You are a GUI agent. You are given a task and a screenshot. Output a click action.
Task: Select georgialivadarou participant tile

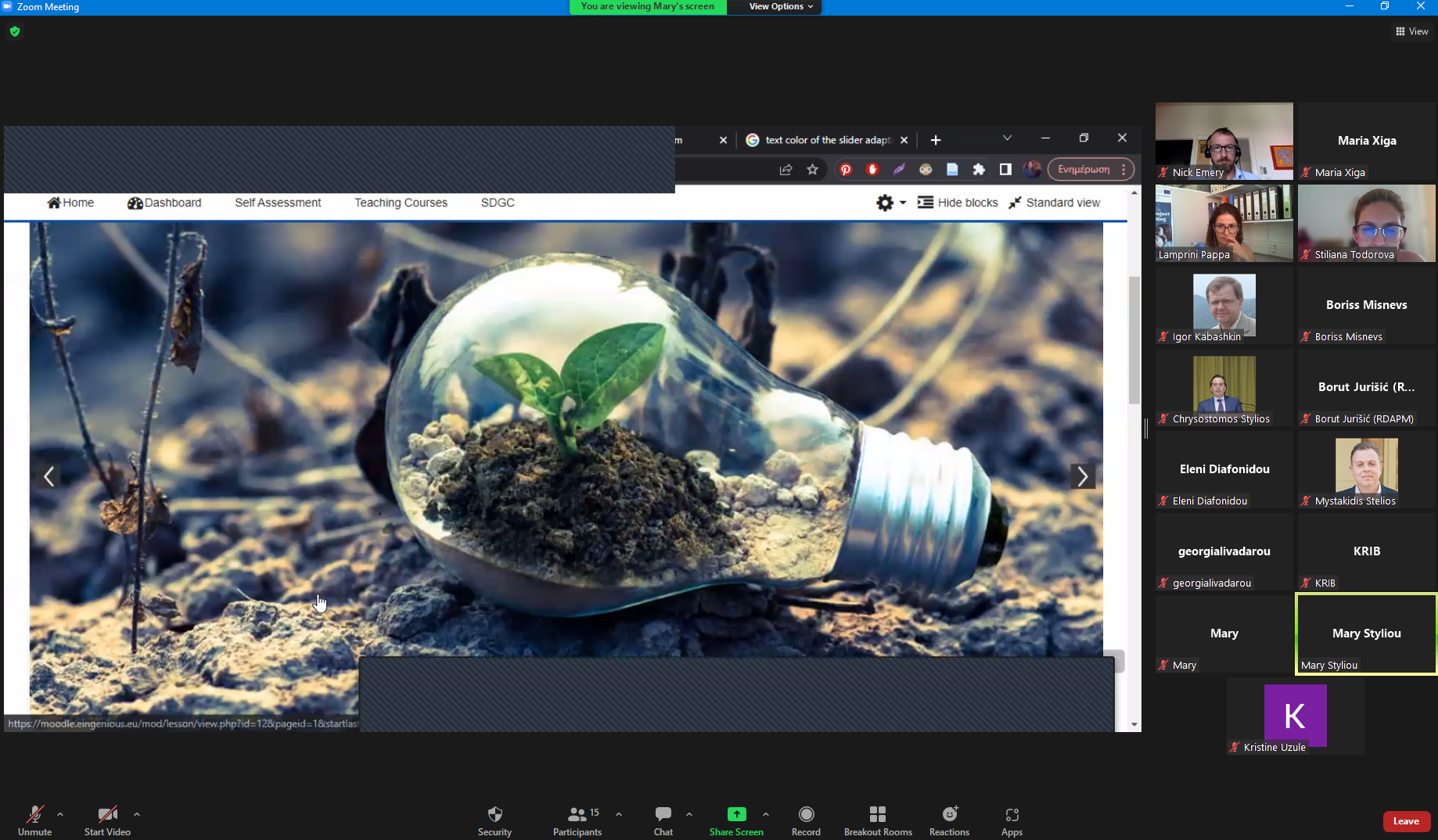[1224, 551]
